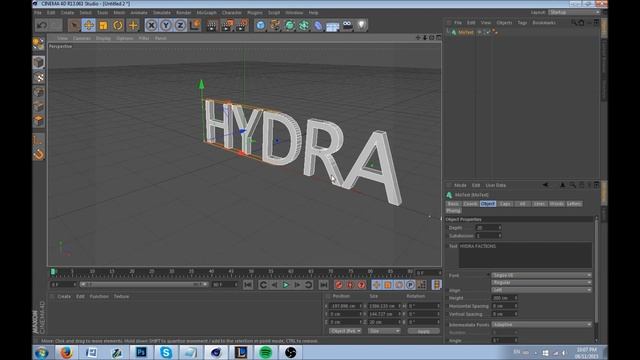Click the Undo arrow icon

(42, 25)
